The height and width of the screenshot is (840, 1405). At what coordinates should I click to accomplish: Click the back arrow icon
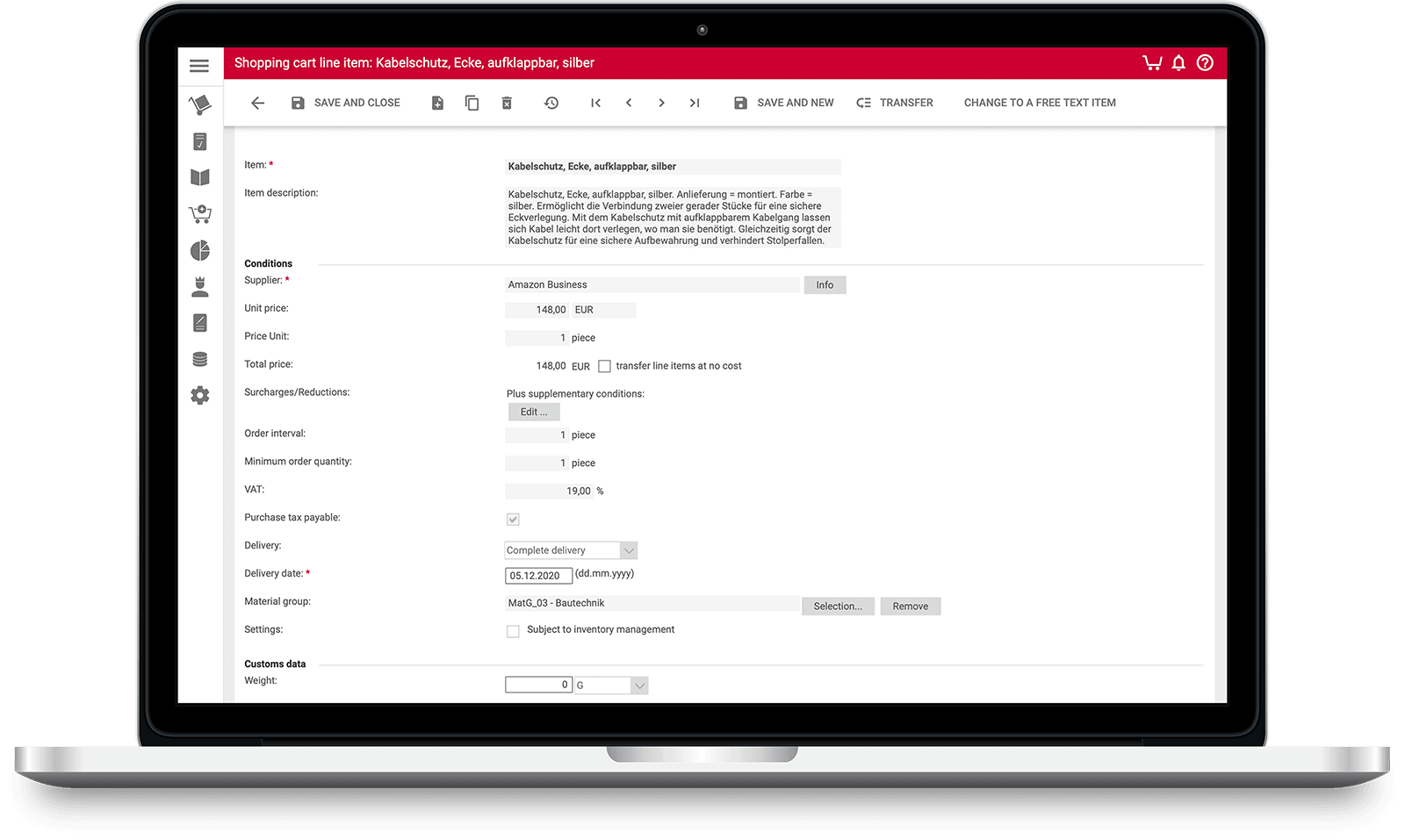coord(257,103)
